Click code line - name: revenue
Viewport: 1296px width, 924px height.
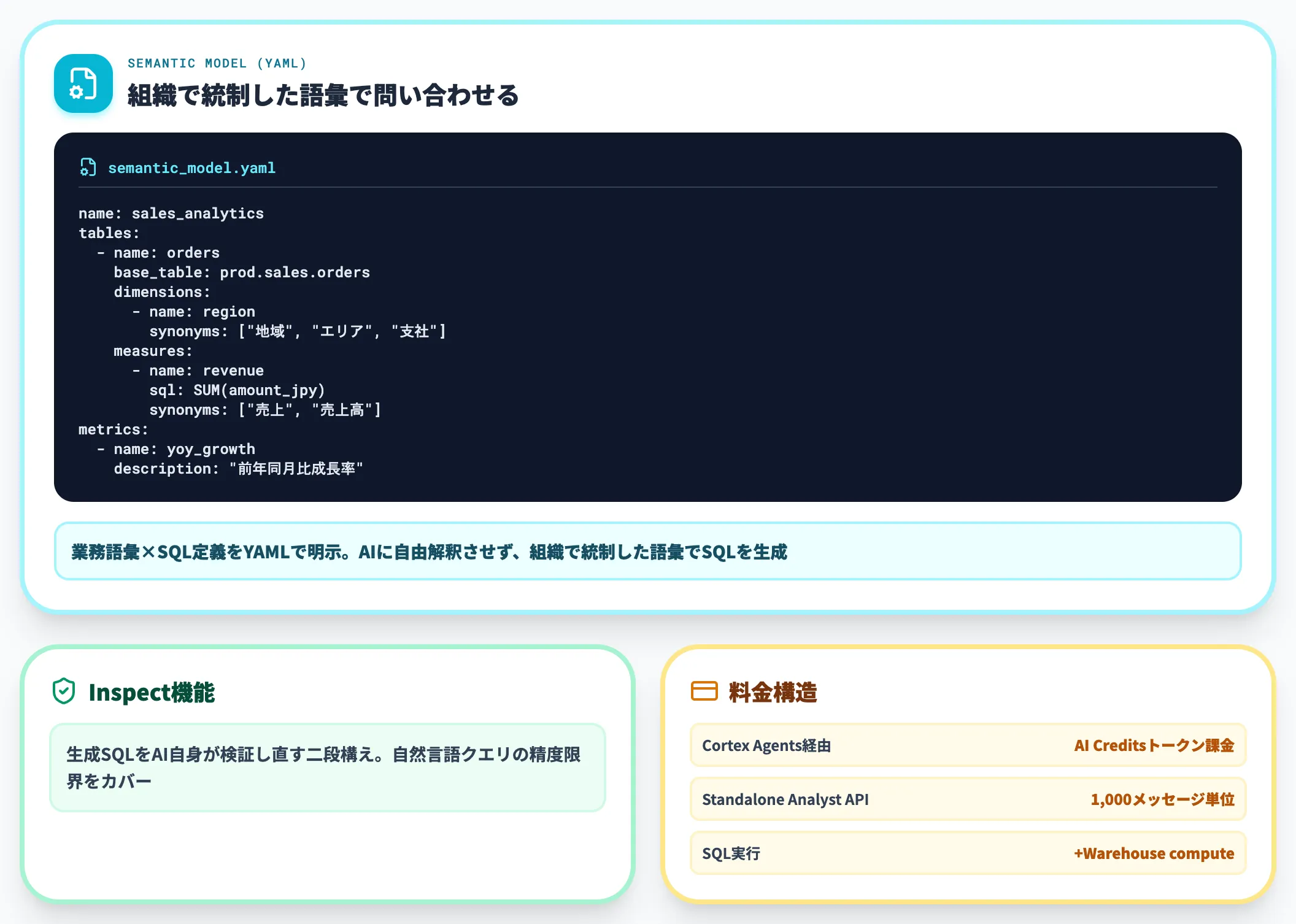tap(198, 370)
